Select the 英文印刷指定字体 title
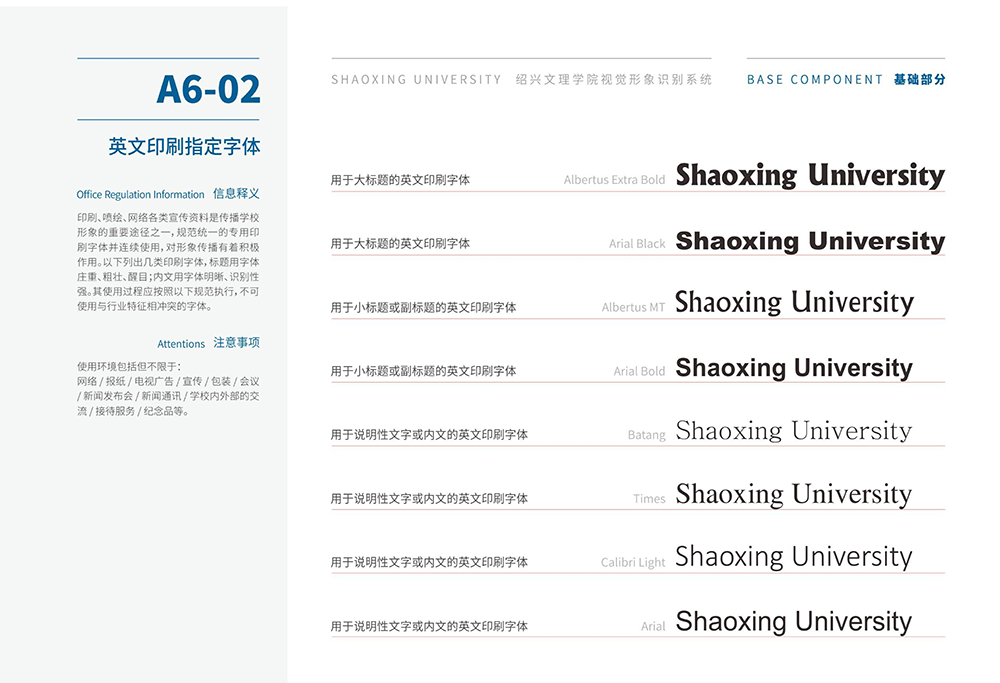This screenshot has width=1000, height=683. [184, 147]
